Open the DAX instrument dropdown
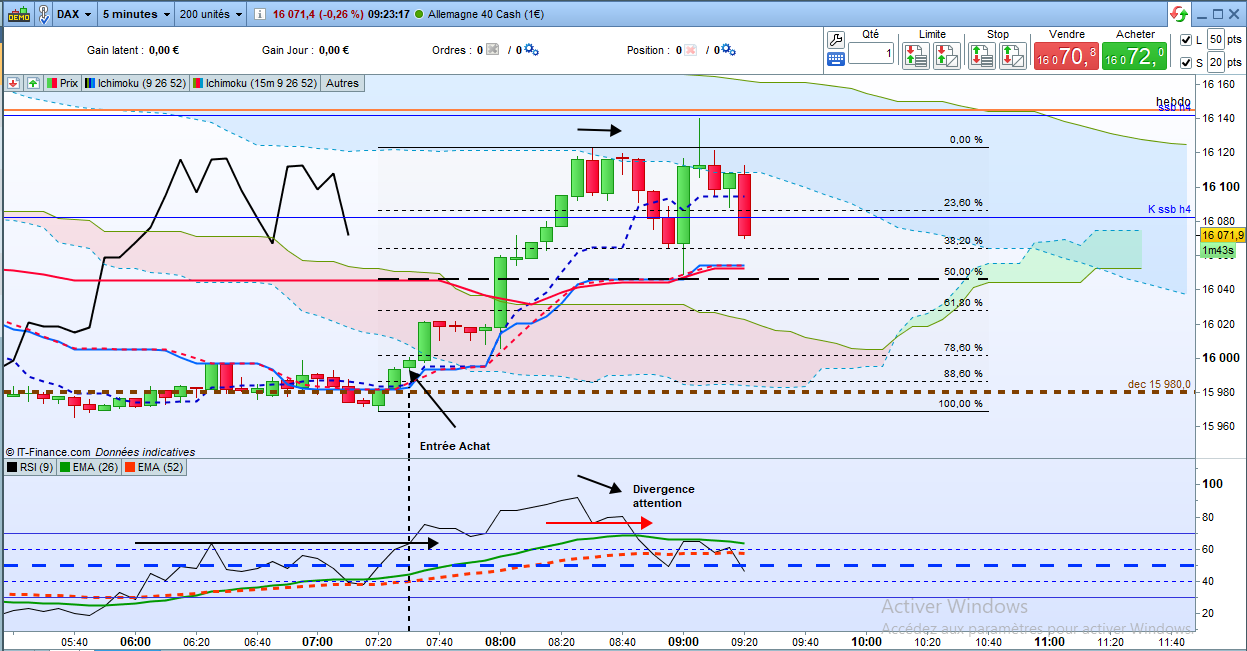1247x651 pixels. tap(75, 14)
